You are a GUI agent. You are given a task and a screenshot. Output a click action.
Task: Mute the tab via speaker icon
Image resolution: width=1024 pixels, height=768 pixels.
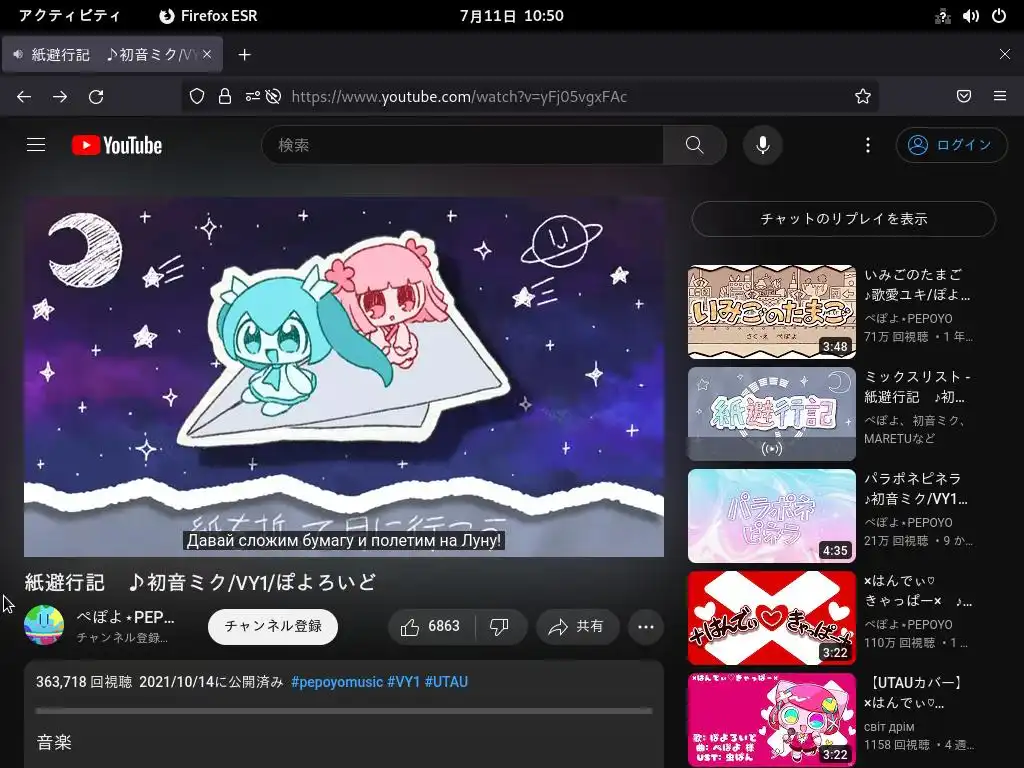click(x=18, y=55)
